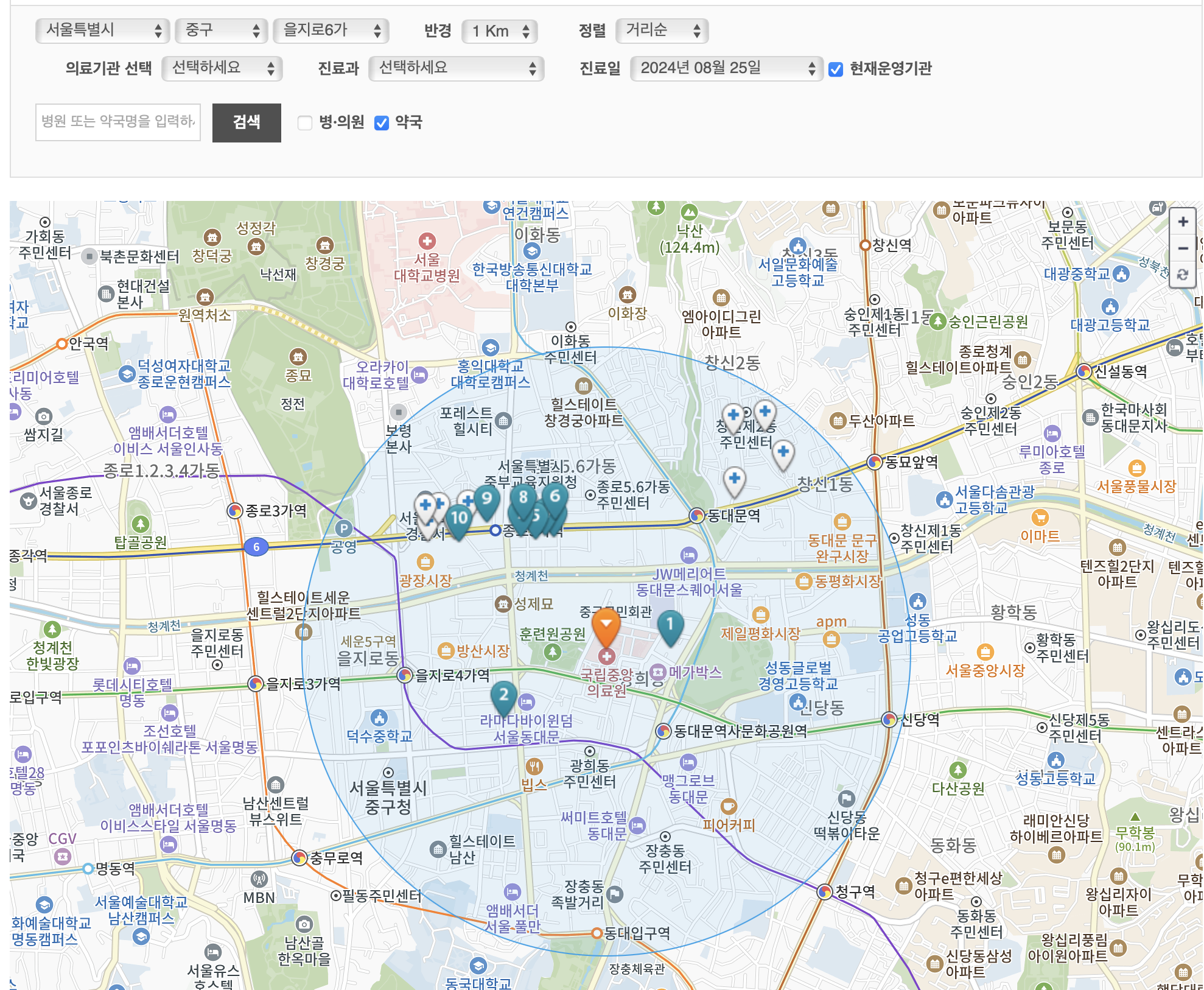The height and width of the screenshot is (990, 1204).
Task: Click the map refresh/reset icon
Action: [1183, 275]
